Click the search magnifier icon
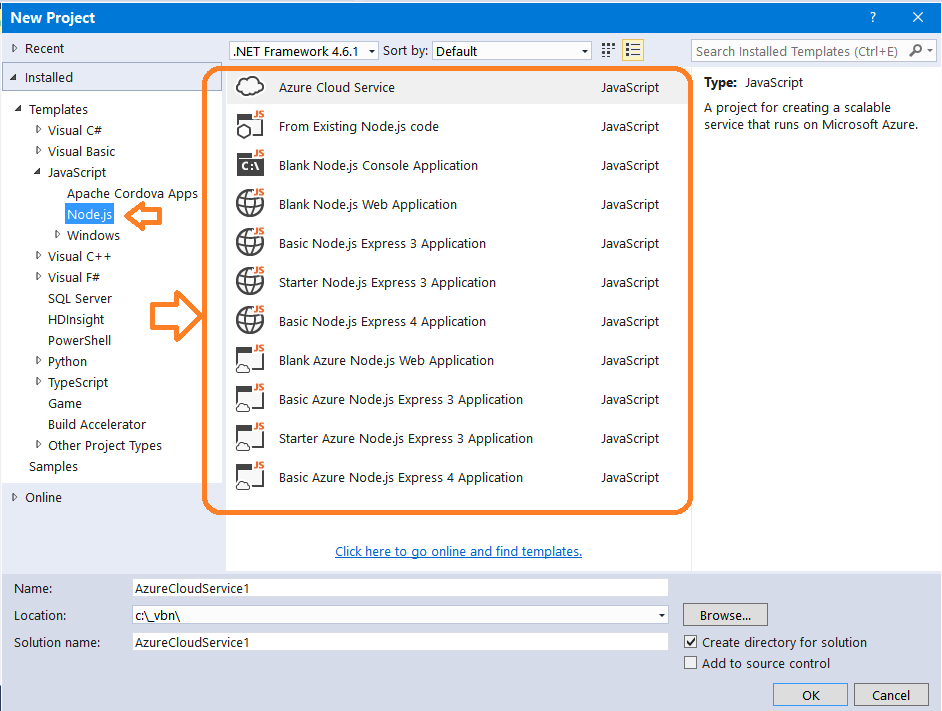Viewport: 942px width, 711px height. pyautogui.click(x=916, y=50)
